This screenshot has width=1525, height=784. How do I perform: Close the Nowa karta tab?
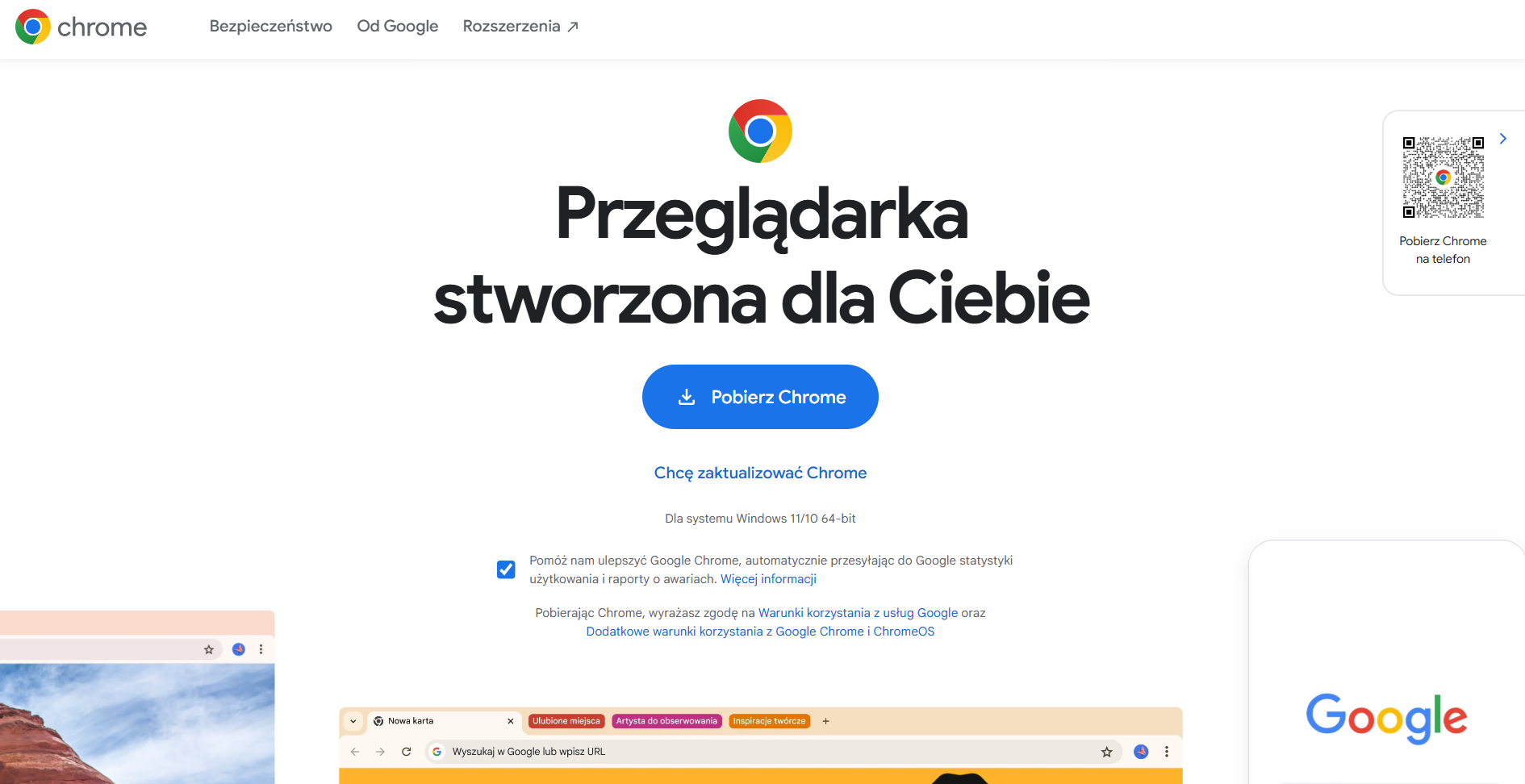[510, 721]
